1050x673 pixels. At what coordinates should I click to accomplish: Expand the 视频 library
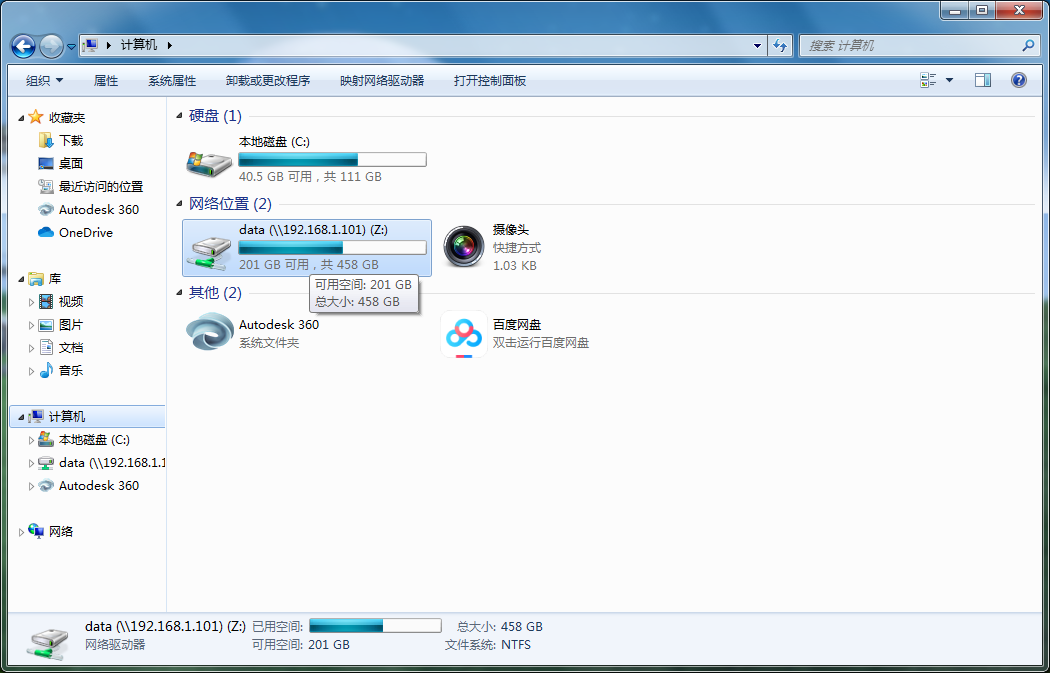click(31, 302)
